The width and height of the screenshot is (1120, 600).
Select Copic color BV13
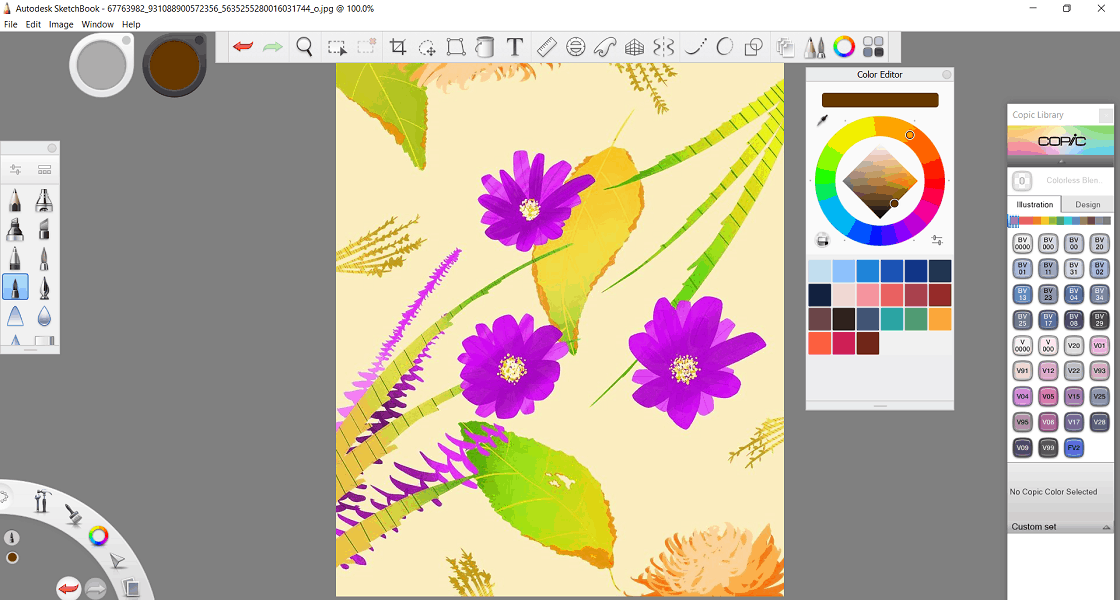pos(1022,294)
